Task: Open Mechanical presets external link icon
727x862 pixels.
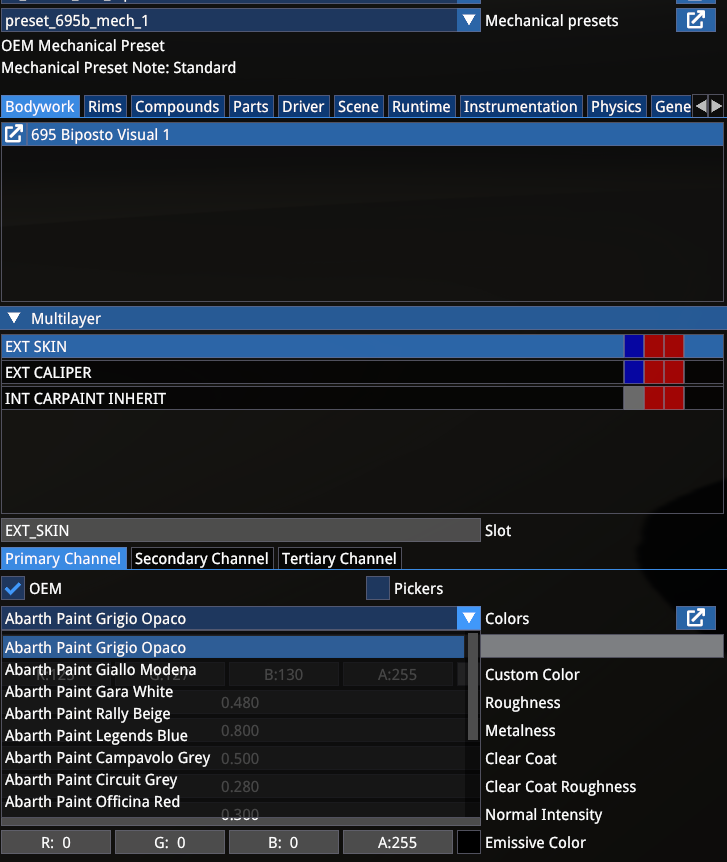Action: tap(696, 20)
